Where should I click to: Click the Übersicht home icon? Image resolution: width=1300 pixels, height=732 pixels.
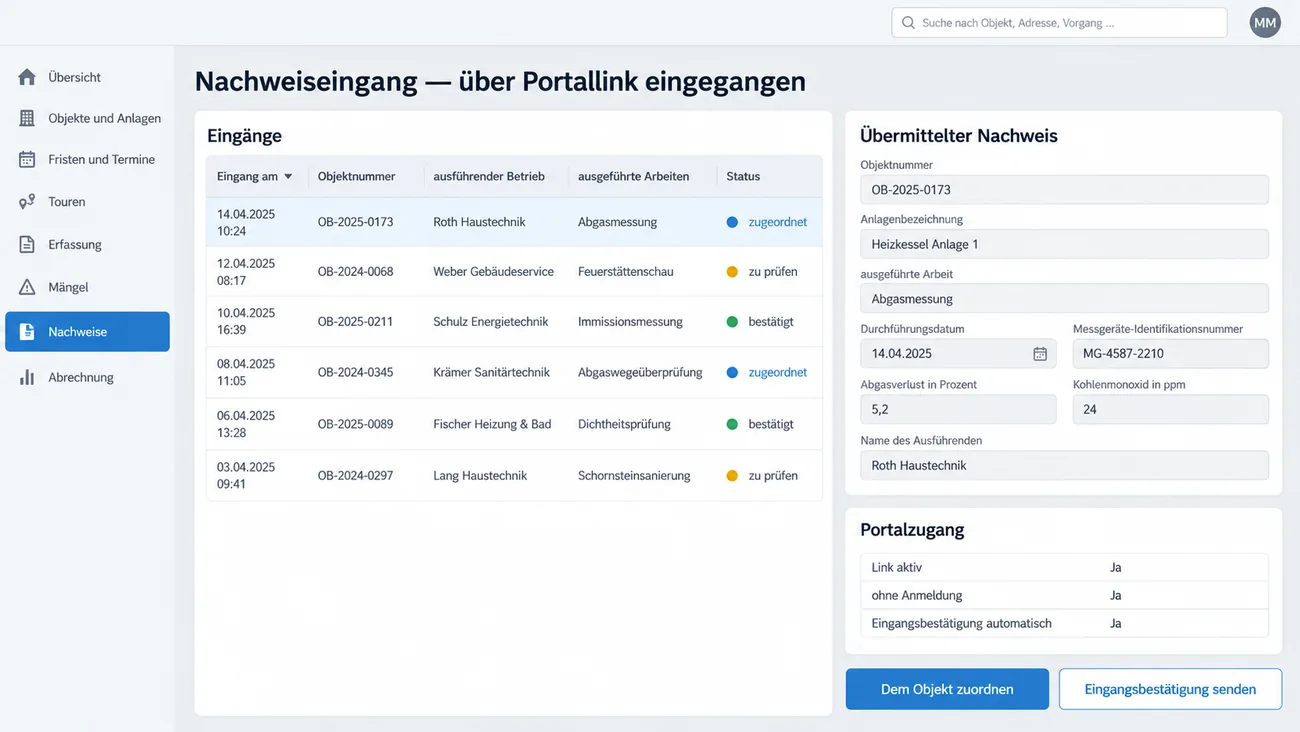(27, 77)
